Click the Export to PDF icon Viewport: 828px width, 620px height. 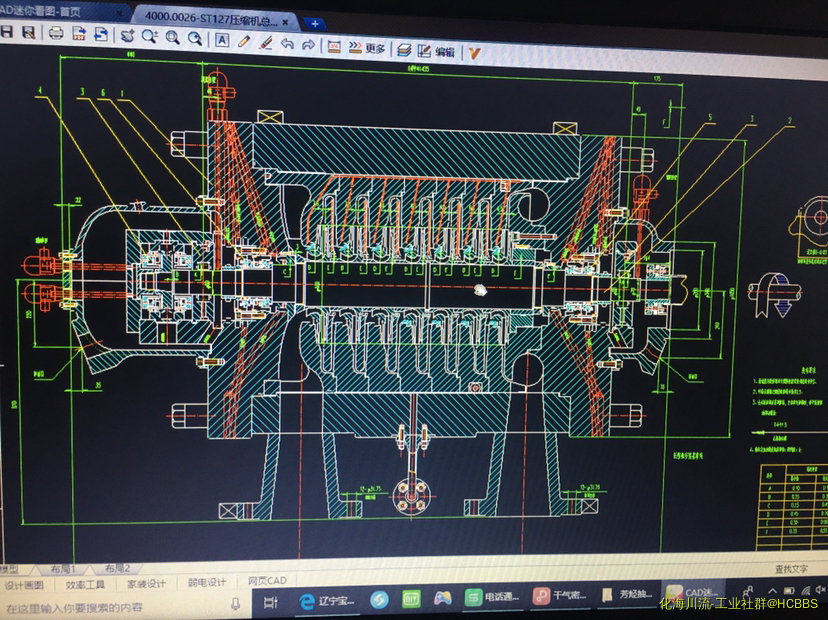(79, 34)
